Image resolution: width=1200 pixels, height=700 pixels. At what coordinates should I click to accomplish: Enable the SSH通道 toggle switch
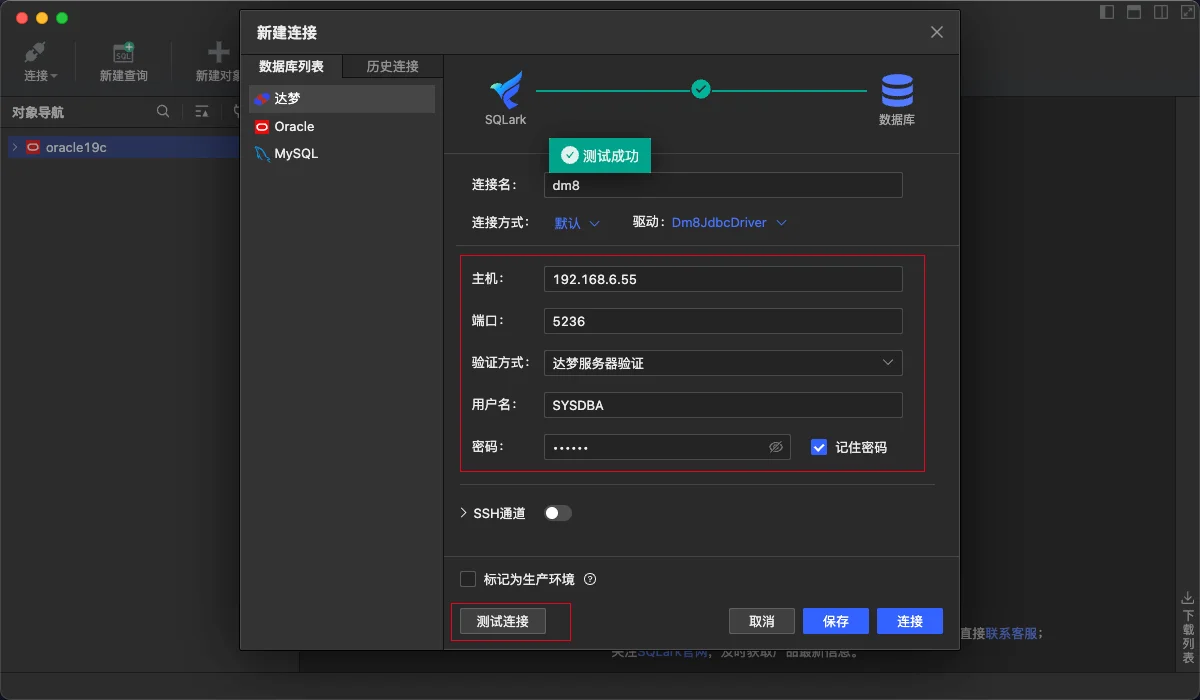tap(558, 513)
